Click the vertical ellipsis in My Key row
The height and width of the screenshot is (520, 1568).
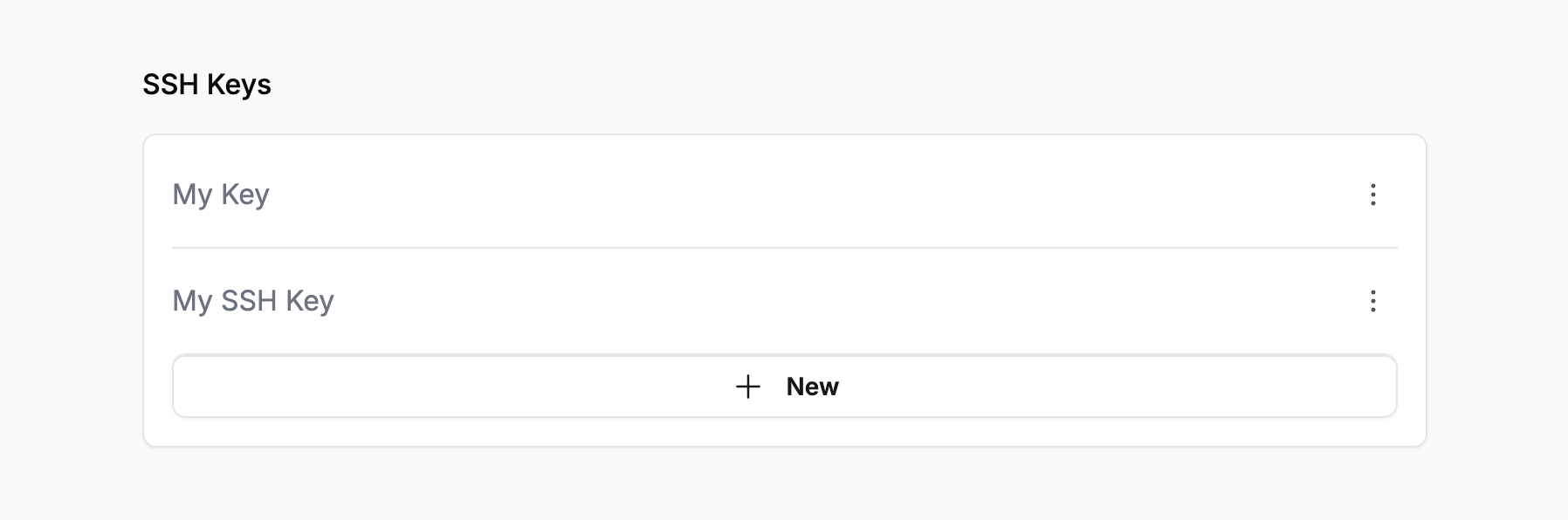pyautogui.click(x=1372, y=195)
